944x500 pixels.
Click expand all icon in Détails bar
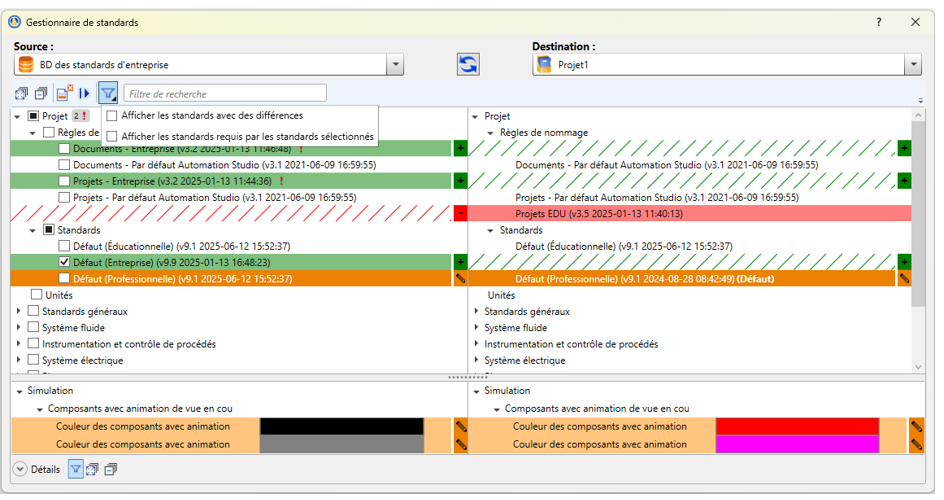tap(92, 469)
